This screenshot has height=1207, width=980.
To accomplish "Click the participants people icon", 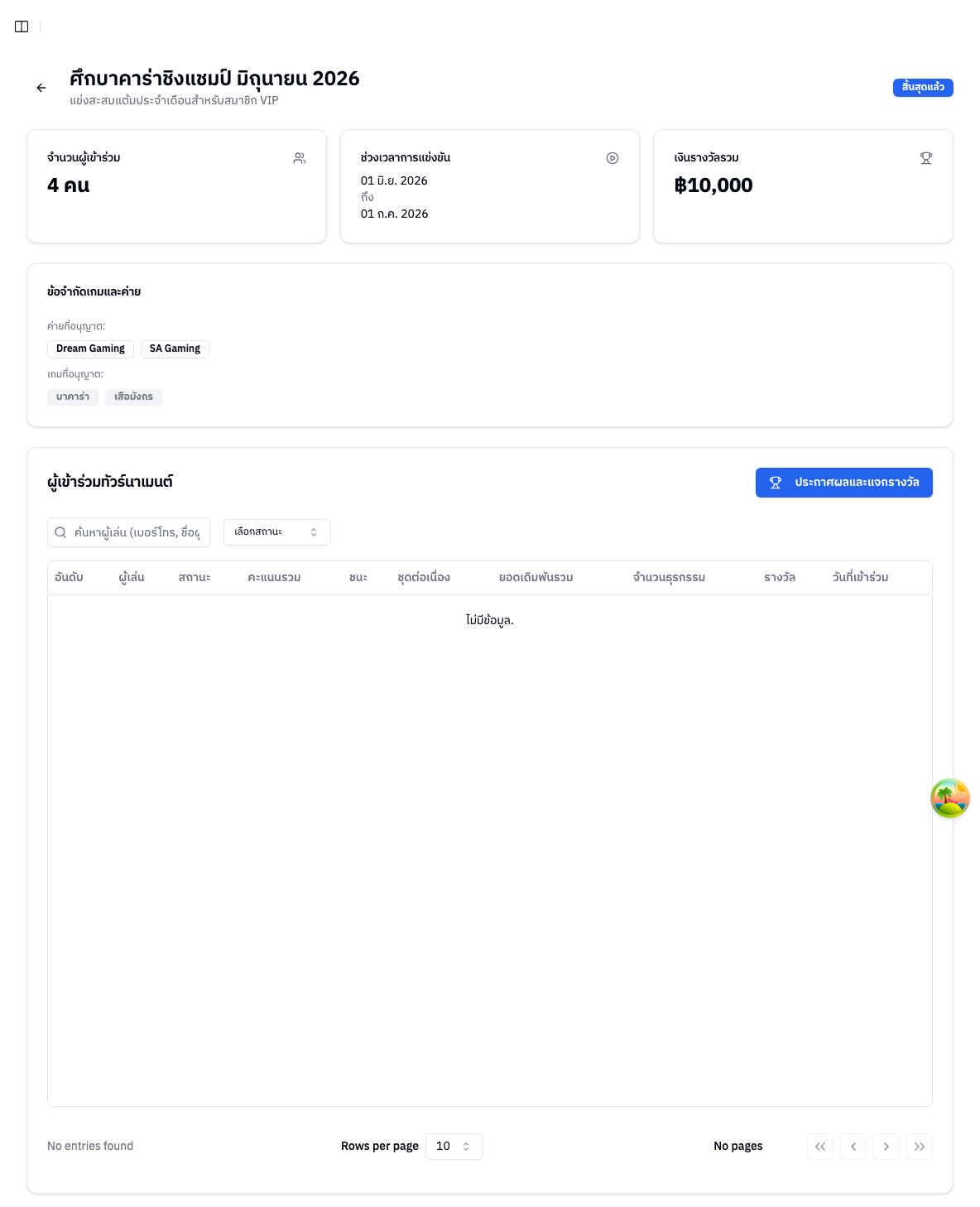I will (300, 158).
